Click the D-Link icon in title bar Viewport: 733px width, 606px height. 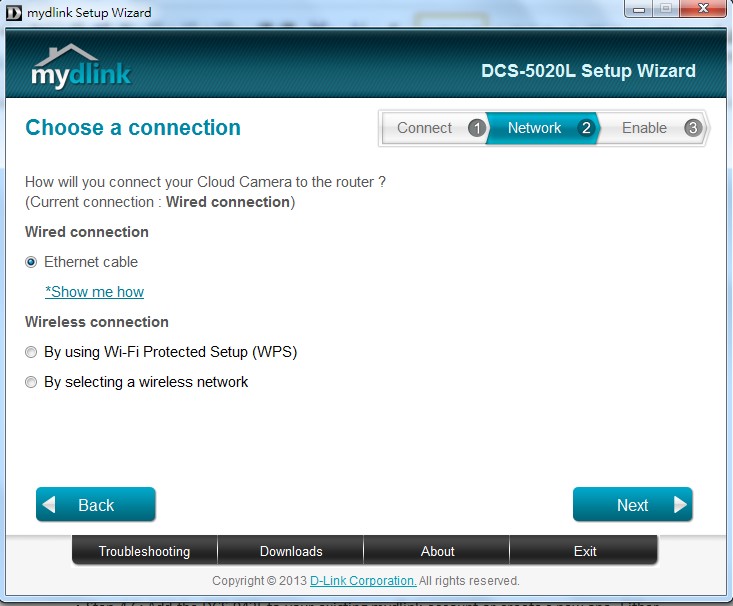point(14,13)
